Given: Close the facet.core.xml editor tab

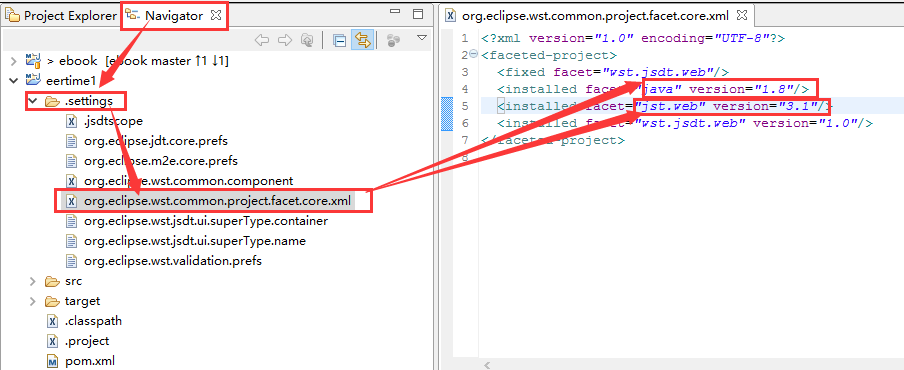Looking at the screenshot, I should [x=742, y=15].
